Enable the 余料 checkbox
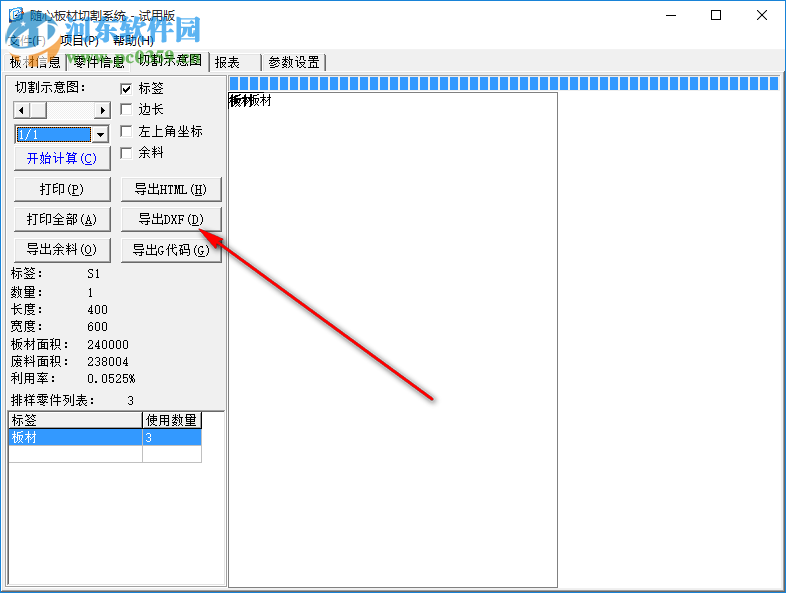This screenshot has width=786, height=593. pyautogui.click(x=126, y=153)
